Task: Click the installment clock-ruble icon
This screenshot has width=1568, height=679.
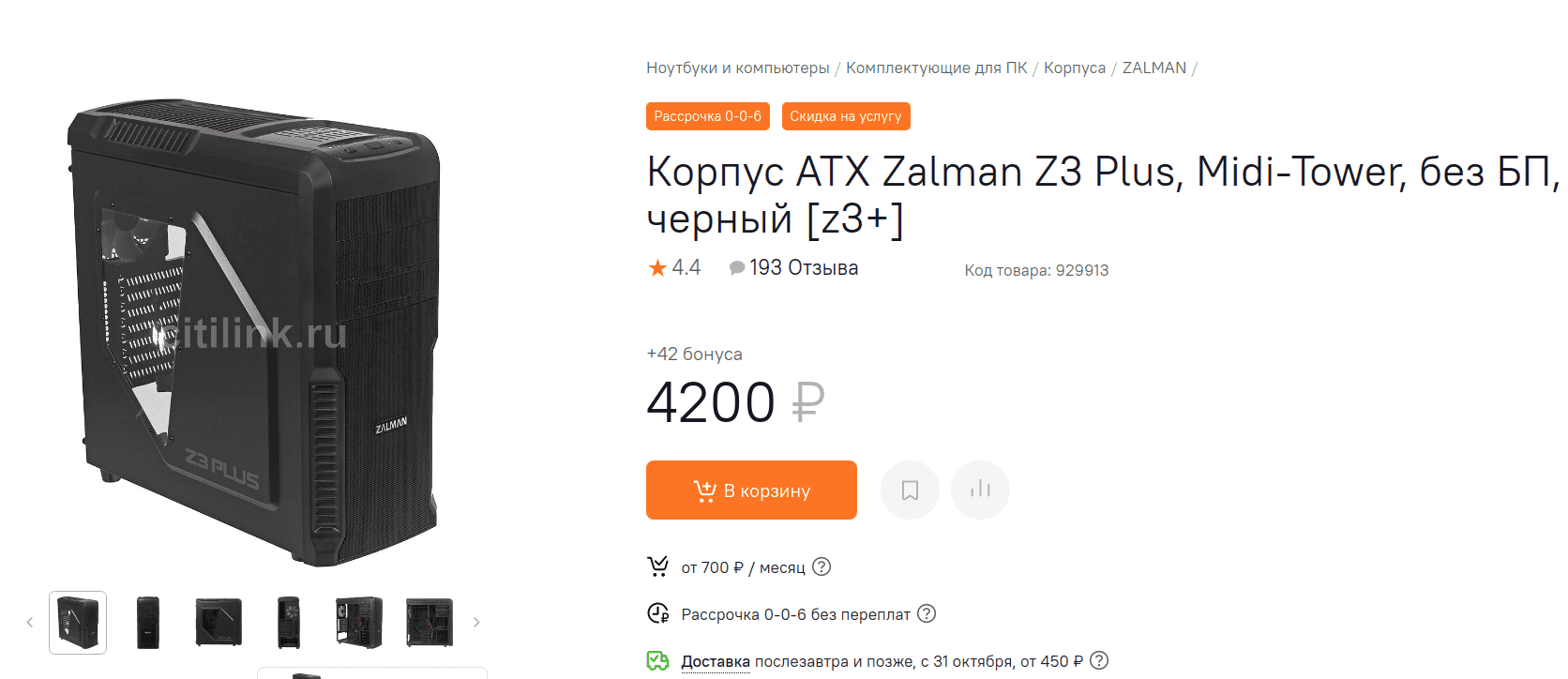Action: (657, 613)
